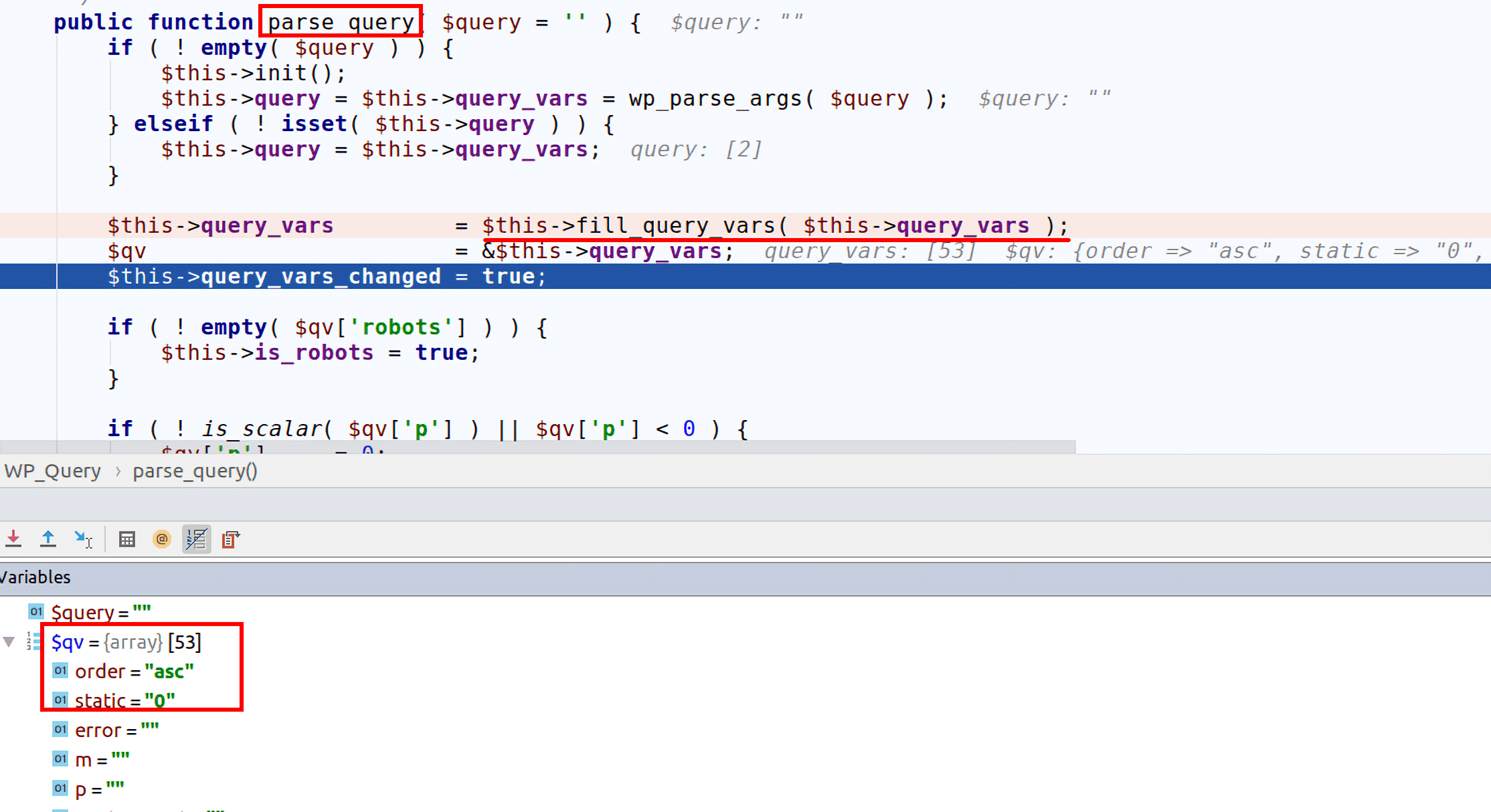Click the type icon beside p variable

[x=60, y=788]
